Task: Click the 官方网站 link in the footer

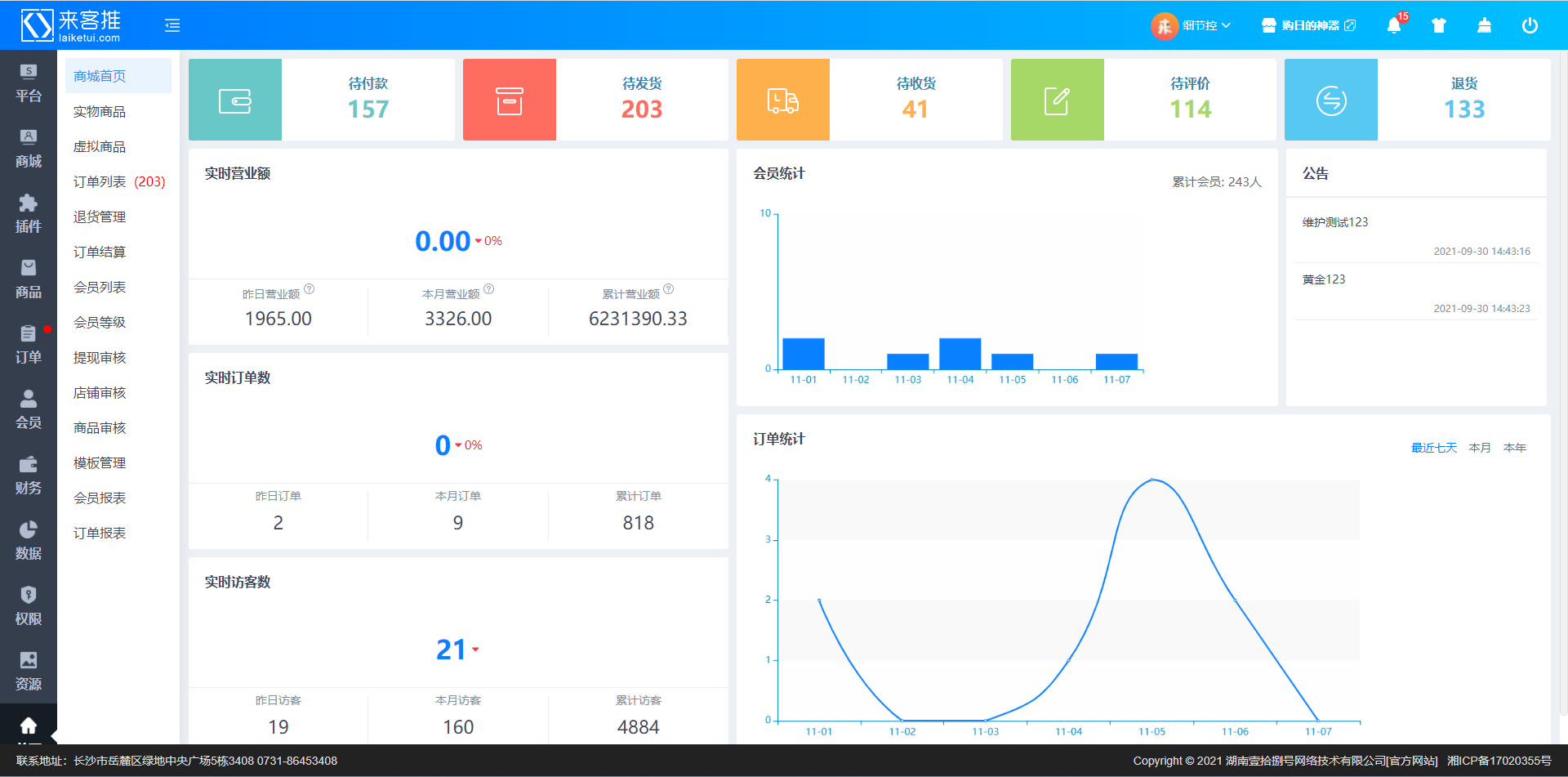Action: [1414, 761]
